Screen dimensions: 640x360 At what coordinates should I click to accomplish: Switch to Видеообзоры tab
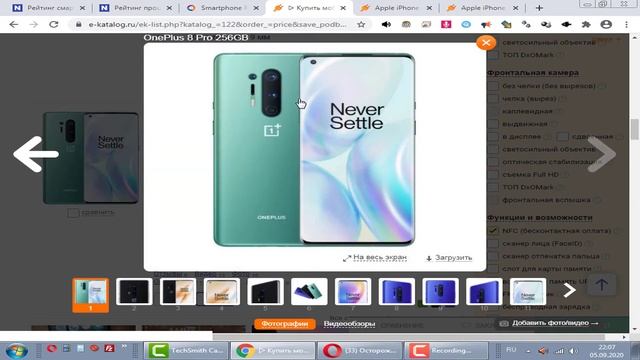(349, 324)
